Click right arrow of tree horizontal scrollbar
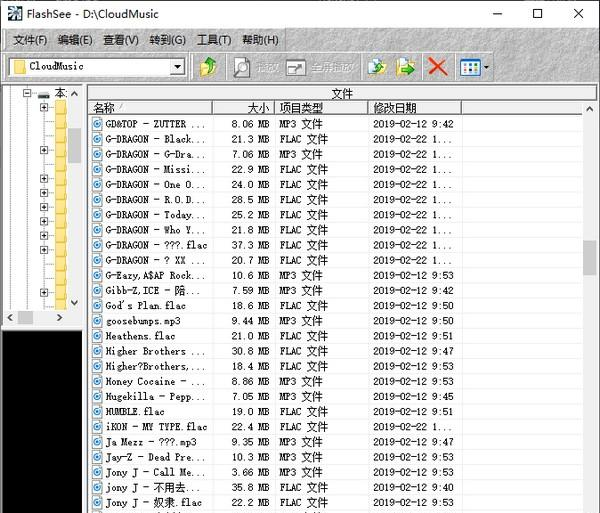 coord(59,317)
